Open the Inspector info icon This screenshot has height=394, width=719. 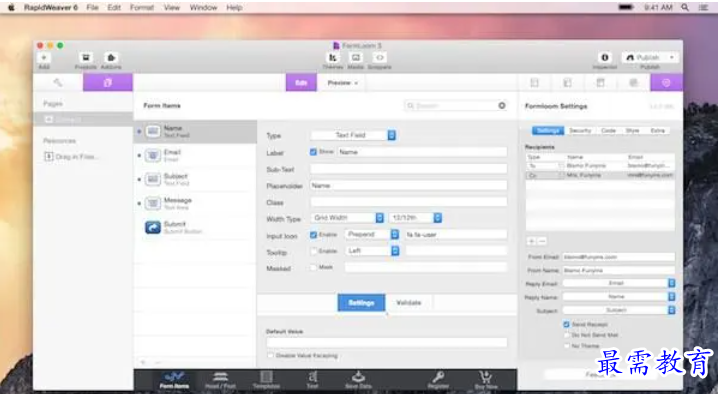click(x=605, y=58)
